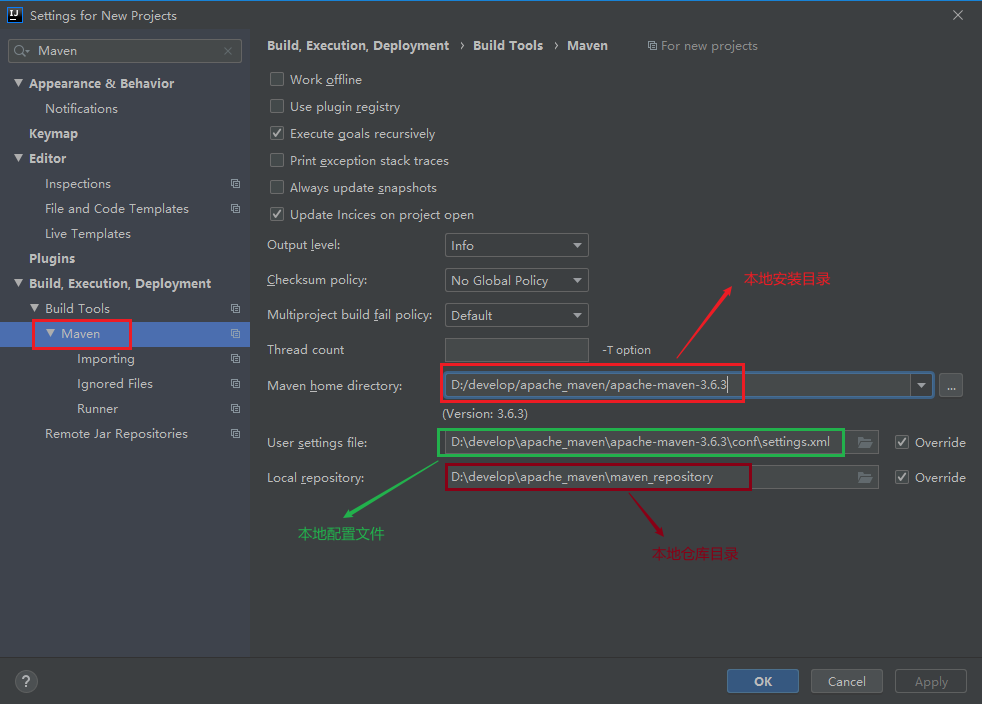Image resolution: width=982 pixels, height=704 pixels.
Task: Open Inspections settings page
Action: tap(78, 184)
